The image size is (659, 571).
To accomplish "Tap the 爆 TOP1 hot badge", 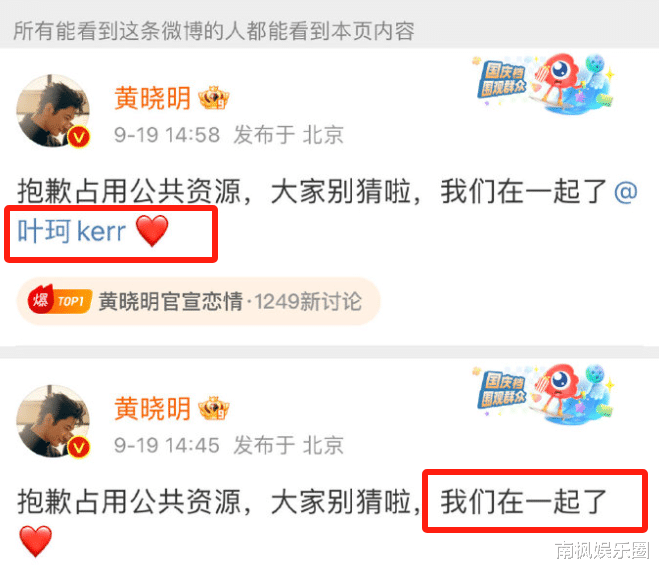I will point(59,300).
